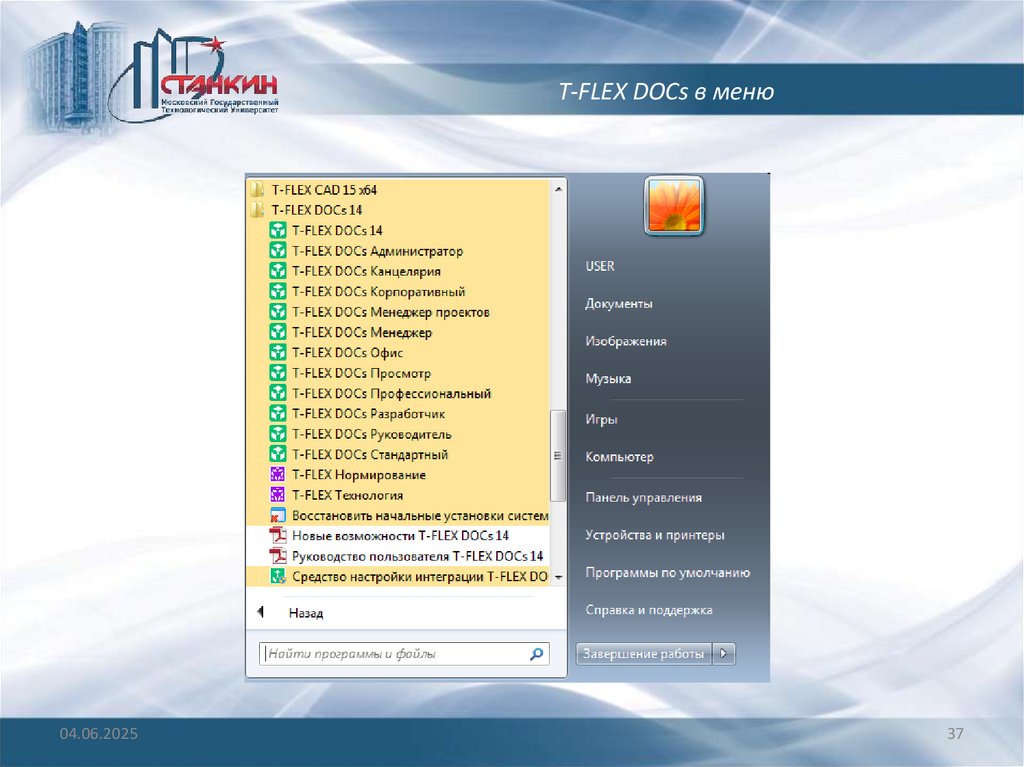Launch T-FLEX DOCs Офис label

click(347, 353)
